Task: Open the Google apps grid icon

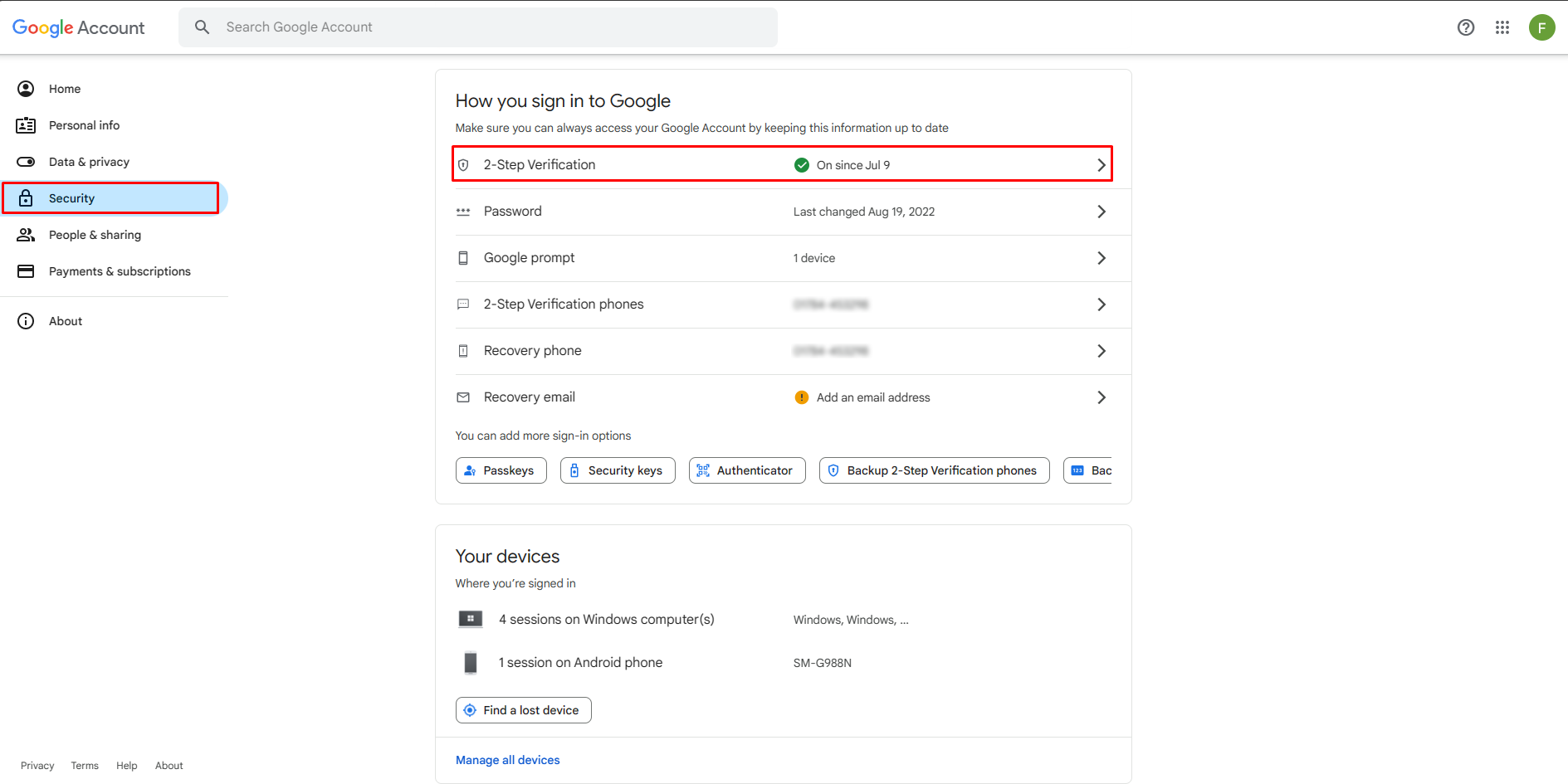Action: click(x=1502, y=27)
